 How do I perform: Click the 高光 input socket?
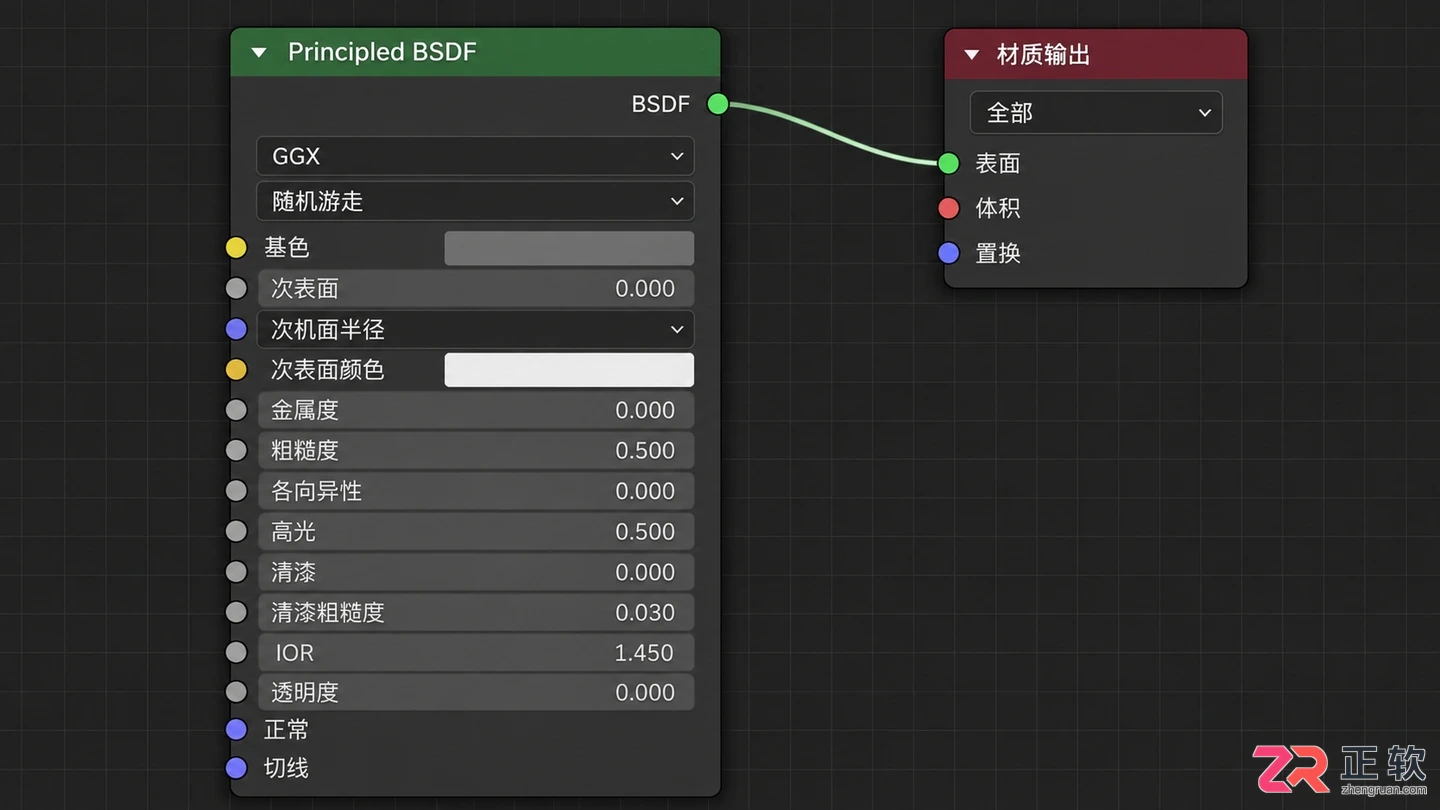tap(236, 531)
